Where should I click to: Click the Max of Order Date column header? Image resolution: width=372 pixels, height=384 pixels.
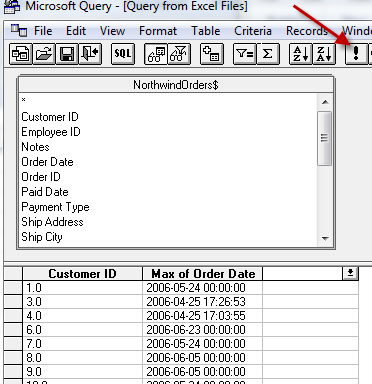tap(203, 274)
